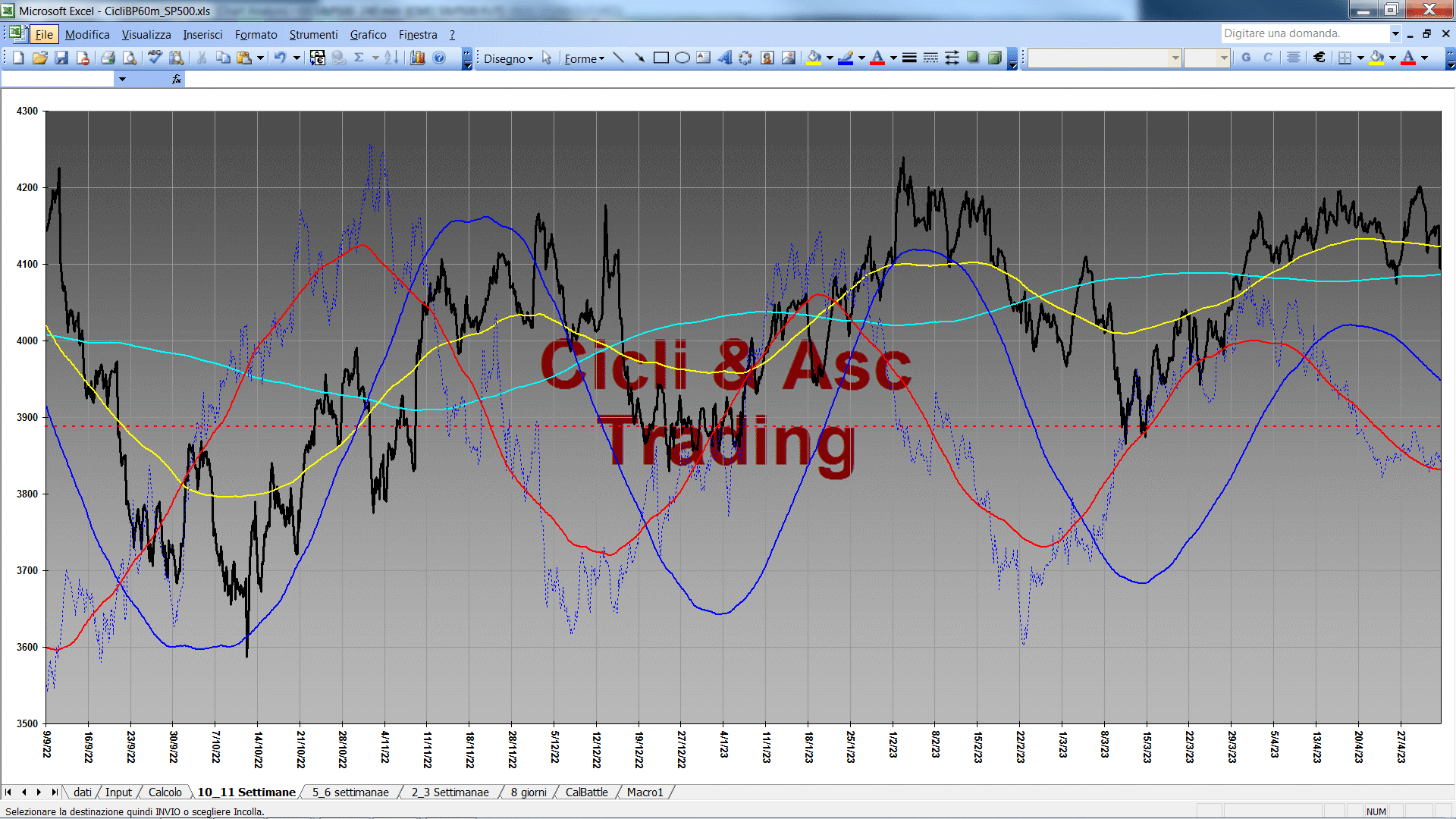
Task: Print with the printer icon
Action: pyautogui.click(x=108, y=58)
